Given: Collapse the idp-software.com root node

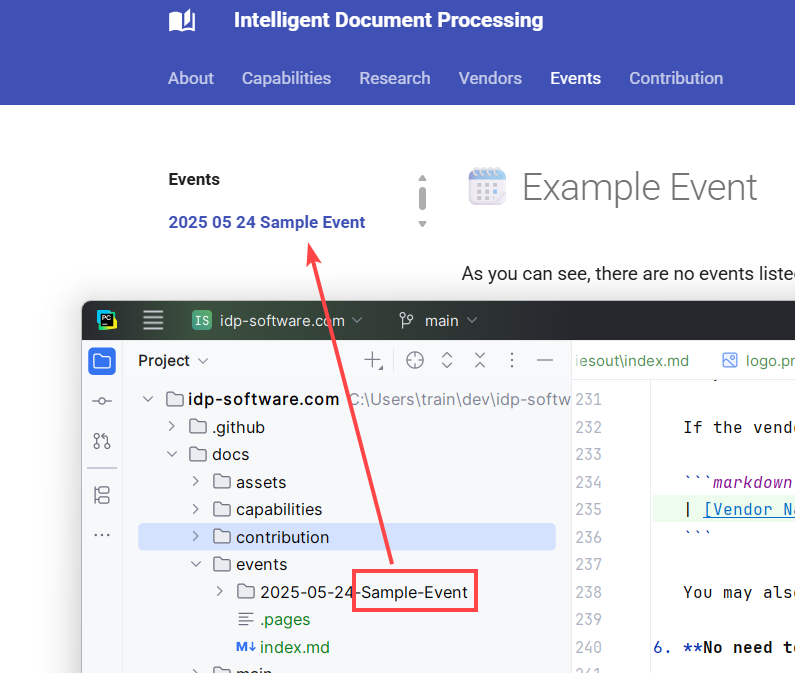Looking at the screenshot, I should [148, 399].
